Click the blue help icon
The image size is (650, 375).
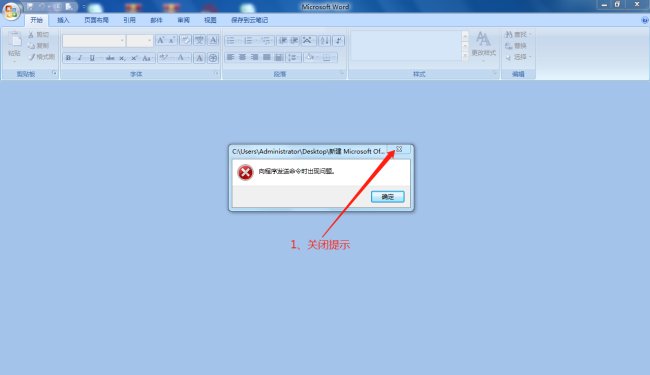pyautogui.click(x=645, y=20)
